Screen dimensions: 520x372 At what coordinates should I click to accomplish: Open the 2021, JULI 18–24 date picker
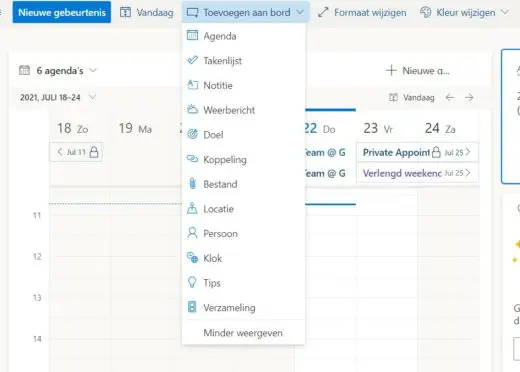[x=58, y=97]
